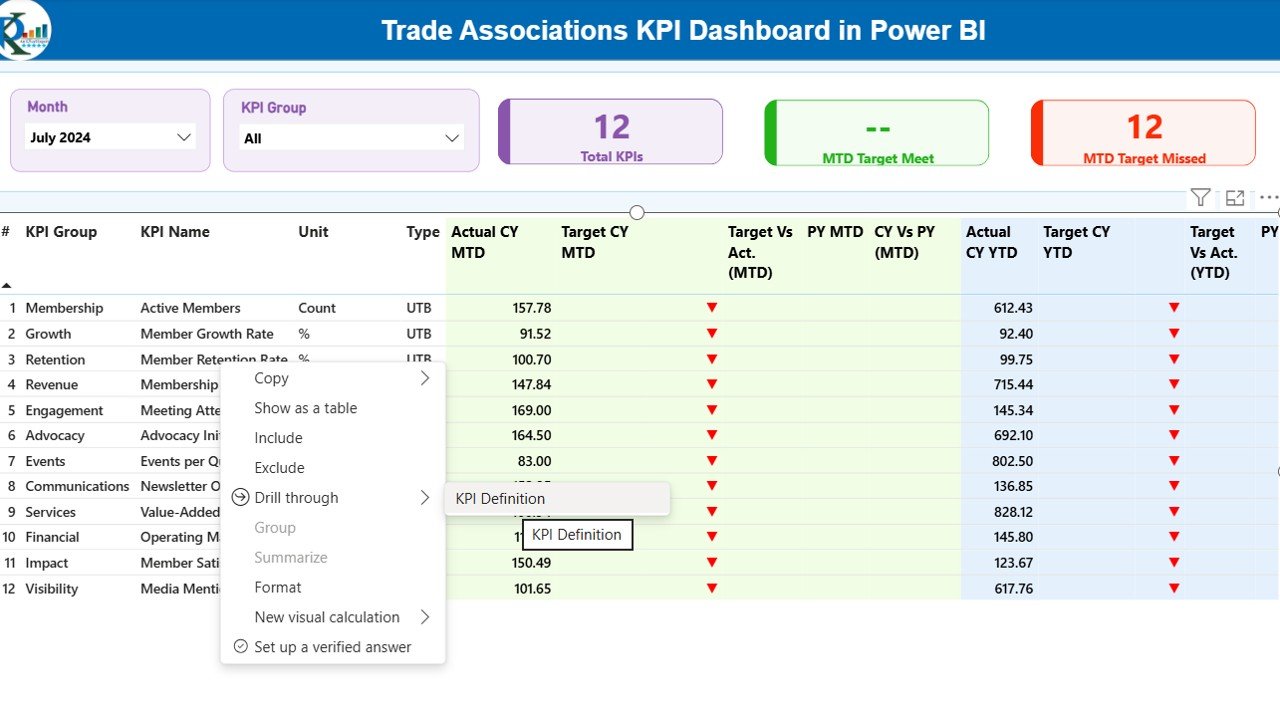Select Show as a table

point(305,408)
